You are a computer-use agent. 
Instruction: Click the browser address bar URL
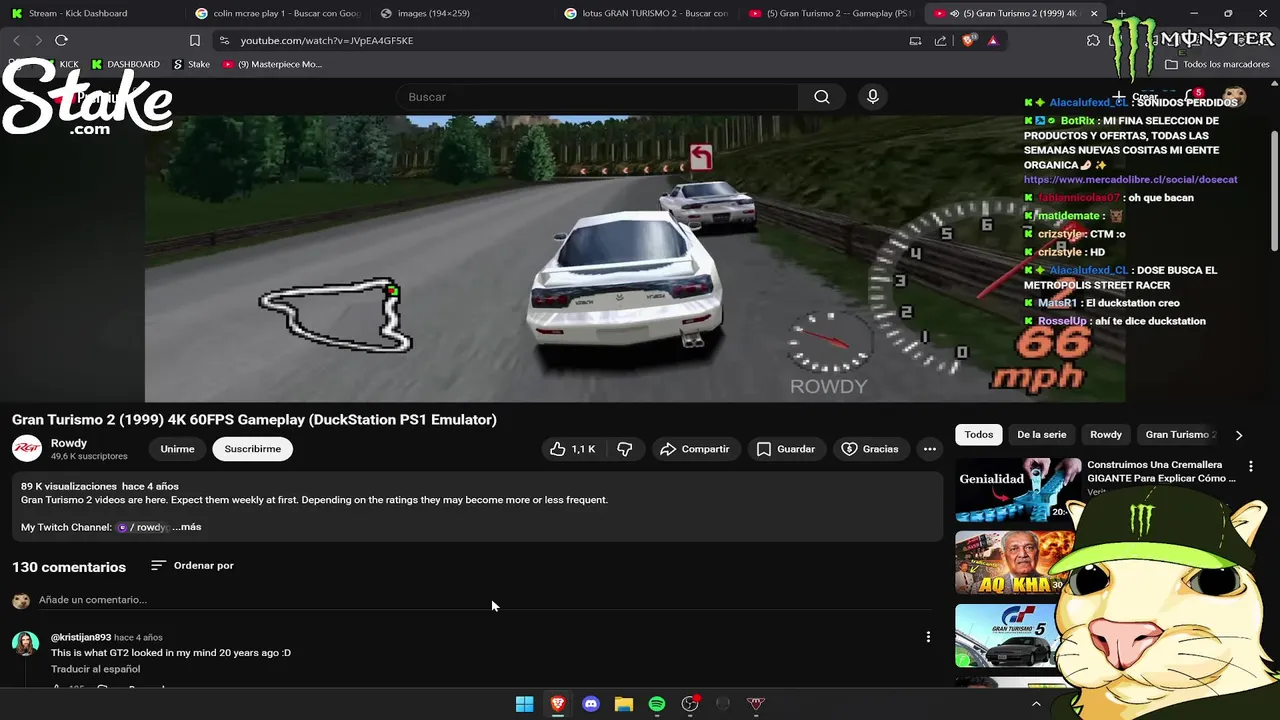(327, 40)
